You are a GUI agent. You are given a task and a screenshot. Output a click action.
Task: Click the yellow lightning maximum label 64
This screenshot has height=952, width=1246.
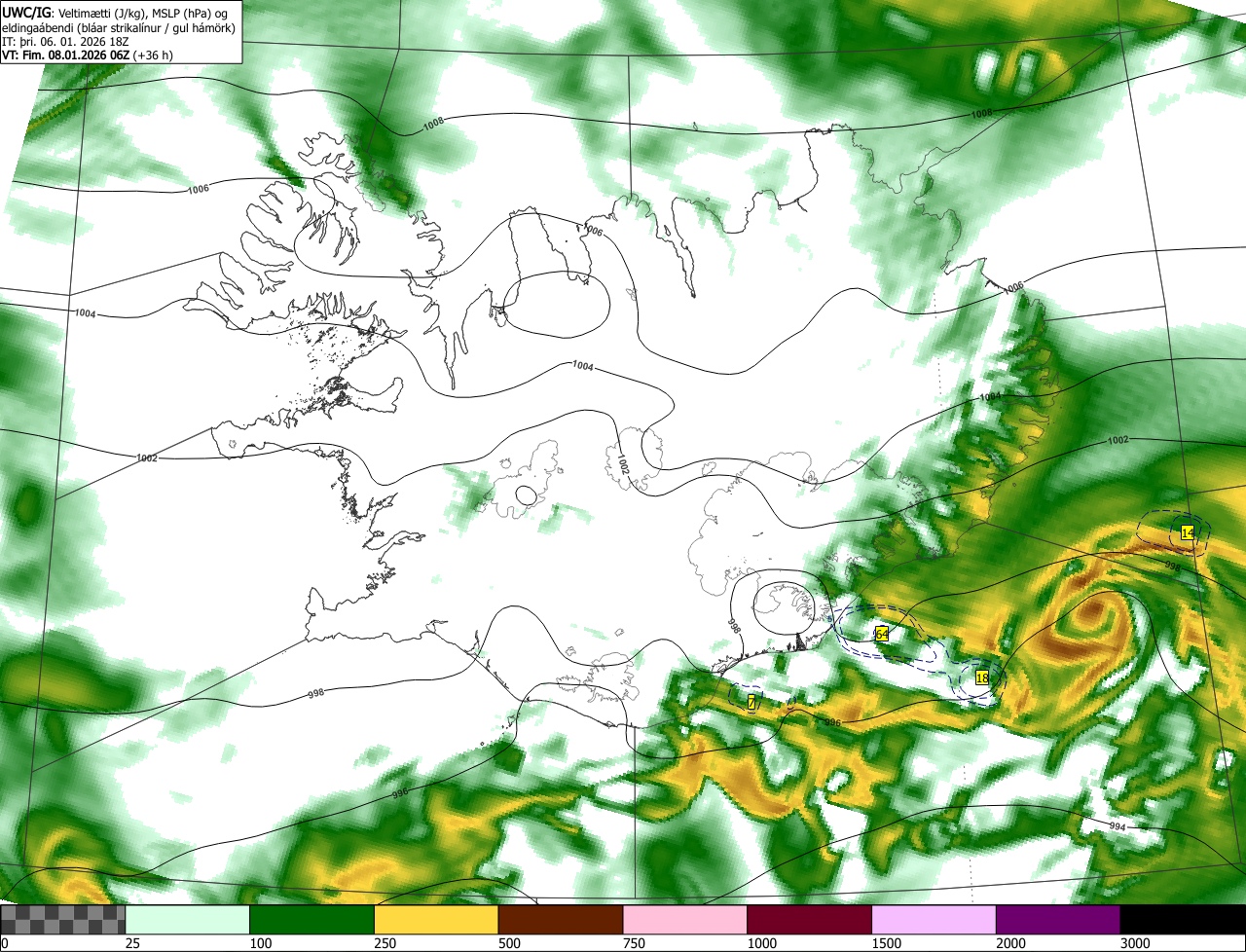(881, 634)
